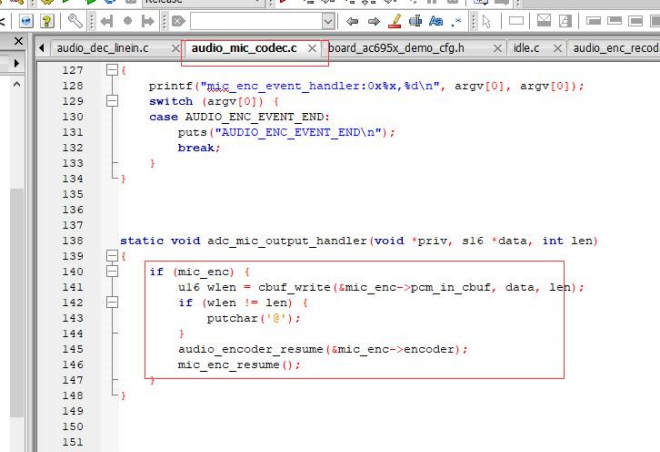Image resolution: width=660 pixels, height=452 pixels.
Task: Click the last-jump dot icon
Action: pos(128,21)
